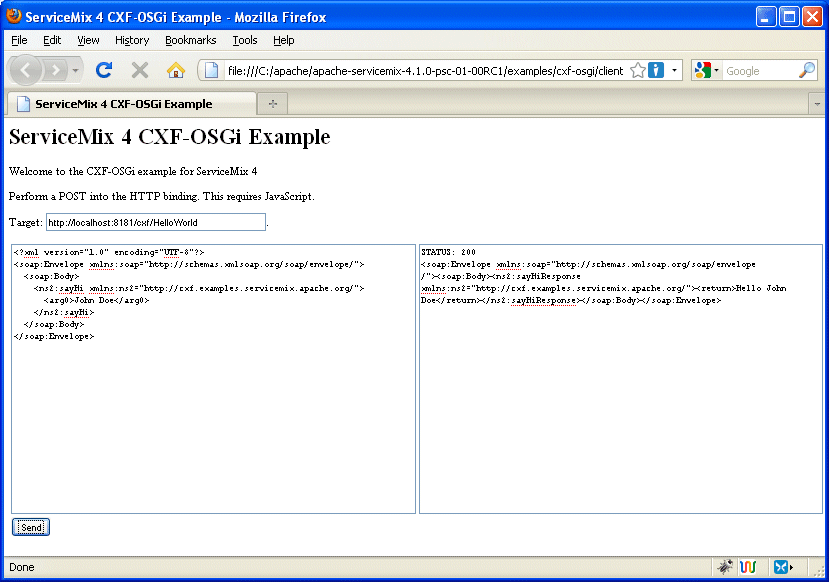This screenshot has width=829, height=582.
Task: Click the Firefox icon in title bar
Action: tap(14, 16)
